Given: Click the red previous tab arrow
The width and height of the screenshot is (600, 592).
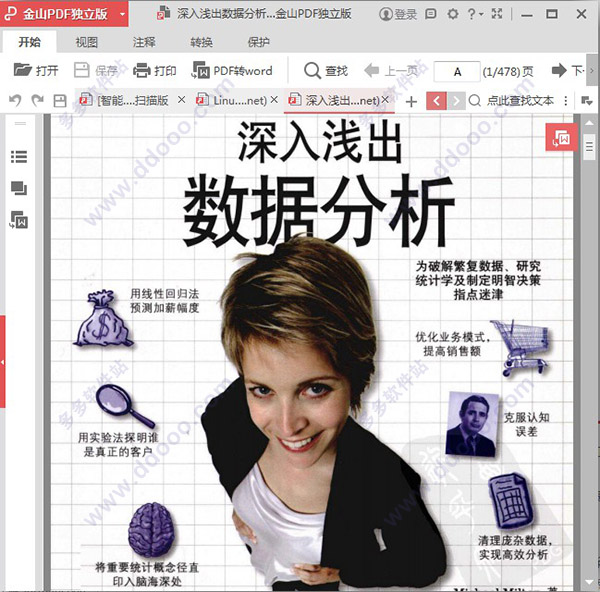Looking at the screenshot, I should coord(436,101).
